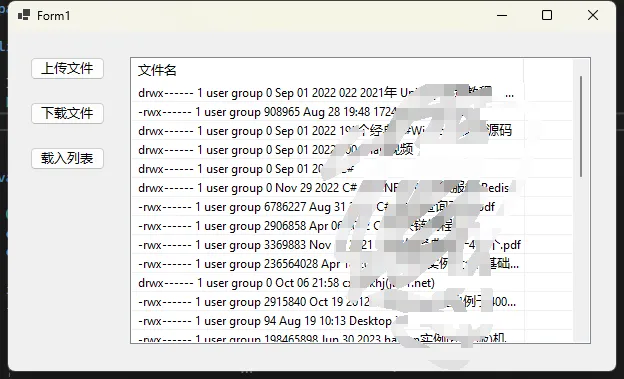Maximize the Form1 window

point(547,16)
